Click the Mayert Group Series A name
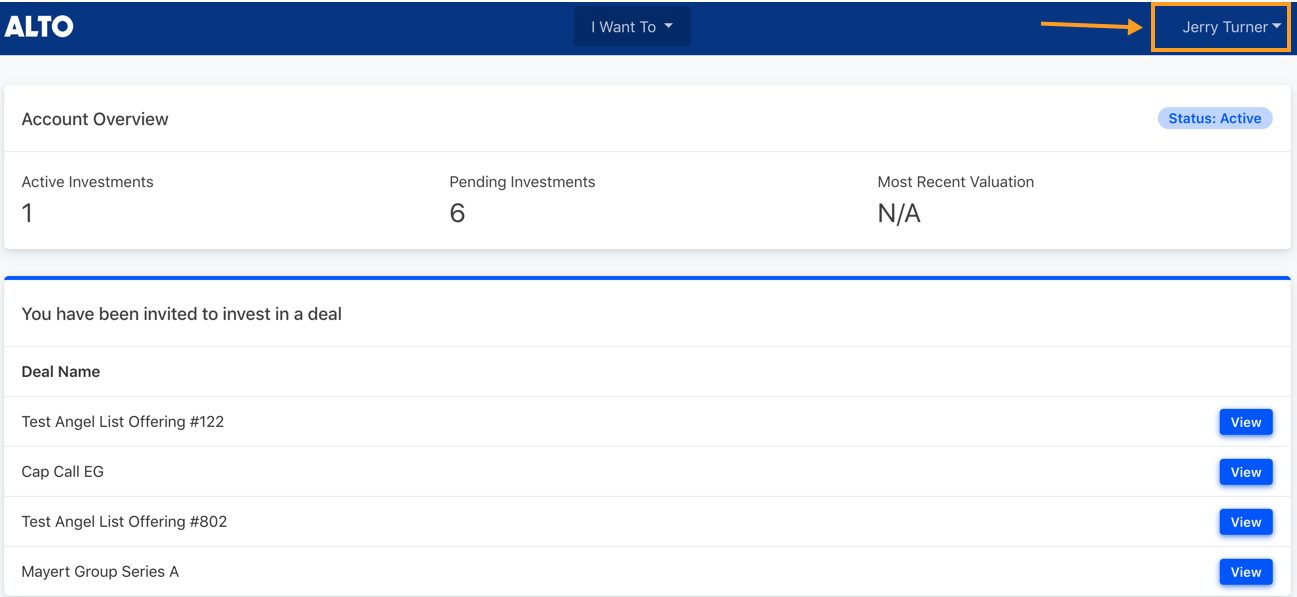This screenshot has width=1297, height=597. [100, 572]
